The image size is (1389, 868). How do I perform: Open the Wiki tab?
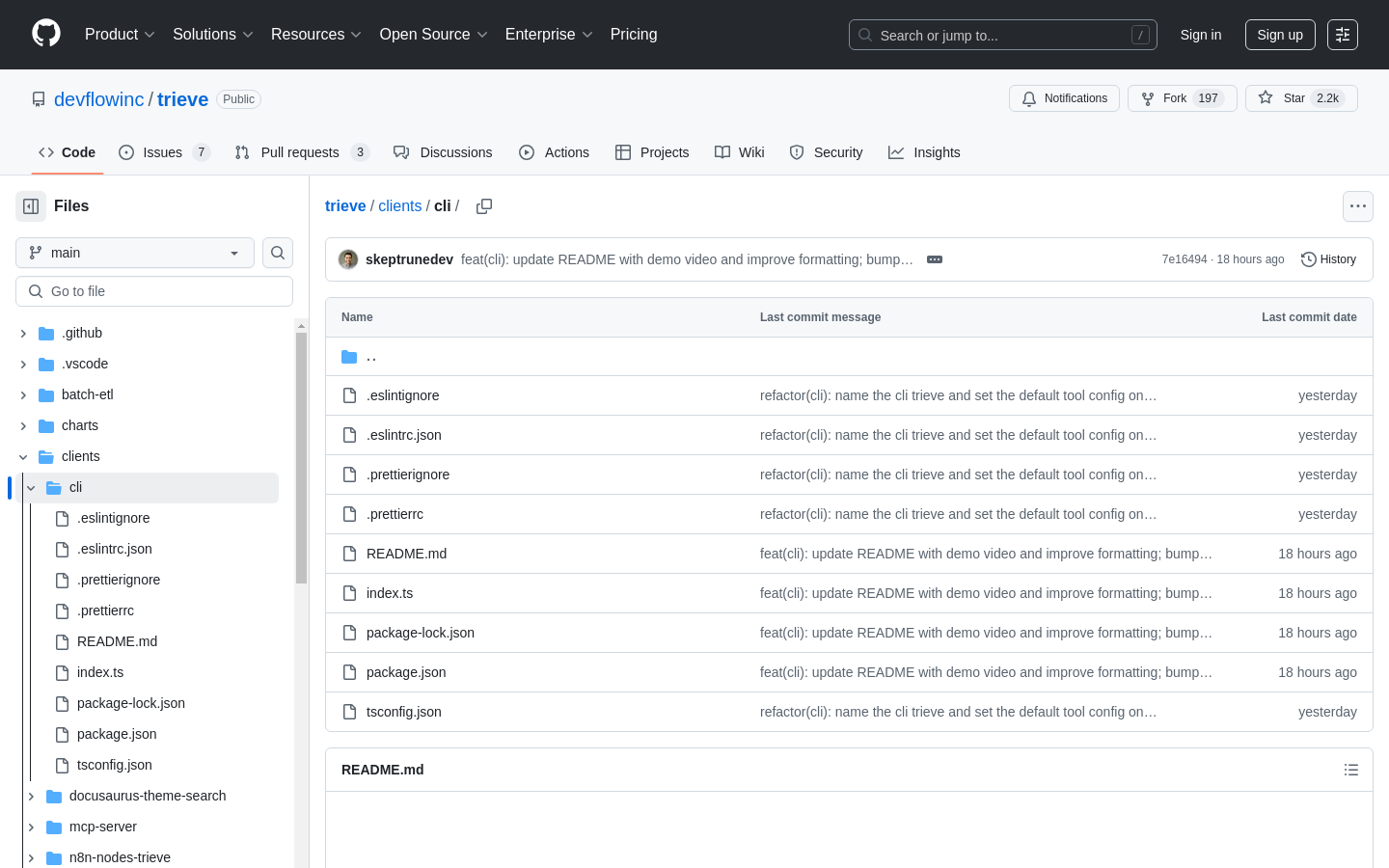click(x=740, y=152)
